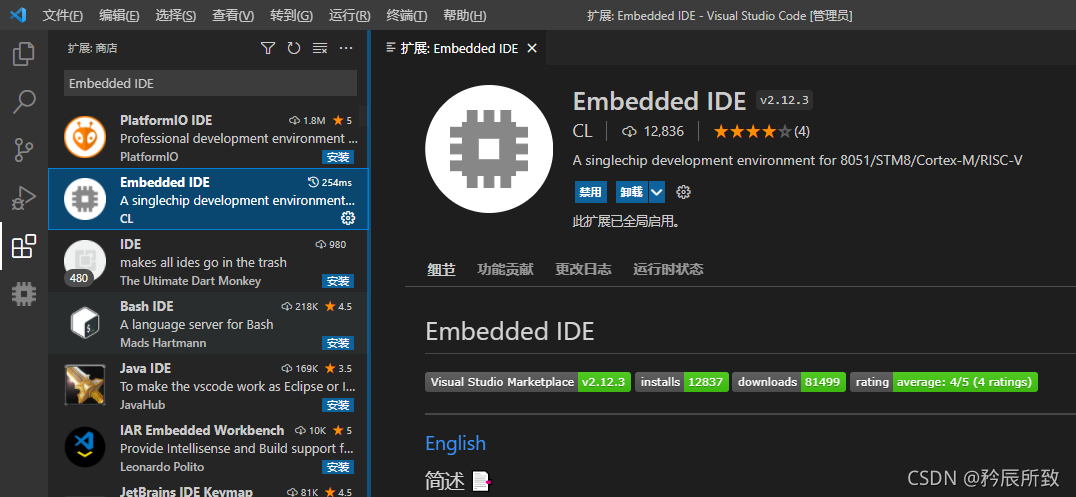Install Bash IDE via 安装 button
This screenshot has height=497, width=1076.
tap(338, 343)
